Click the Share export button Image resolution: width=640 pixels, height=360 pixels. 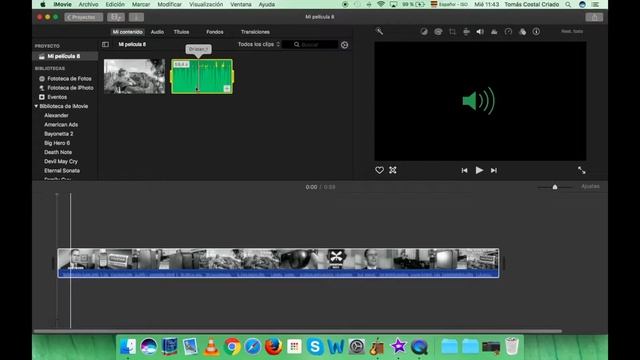point(594,17)
